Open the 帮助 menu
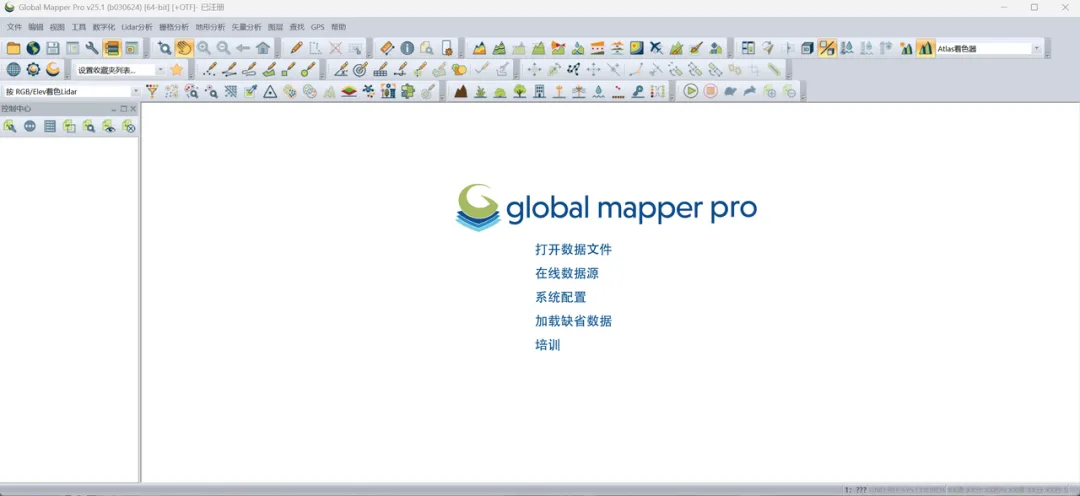The height and width of the screenshot is (496, 1080). pos(338,27)
